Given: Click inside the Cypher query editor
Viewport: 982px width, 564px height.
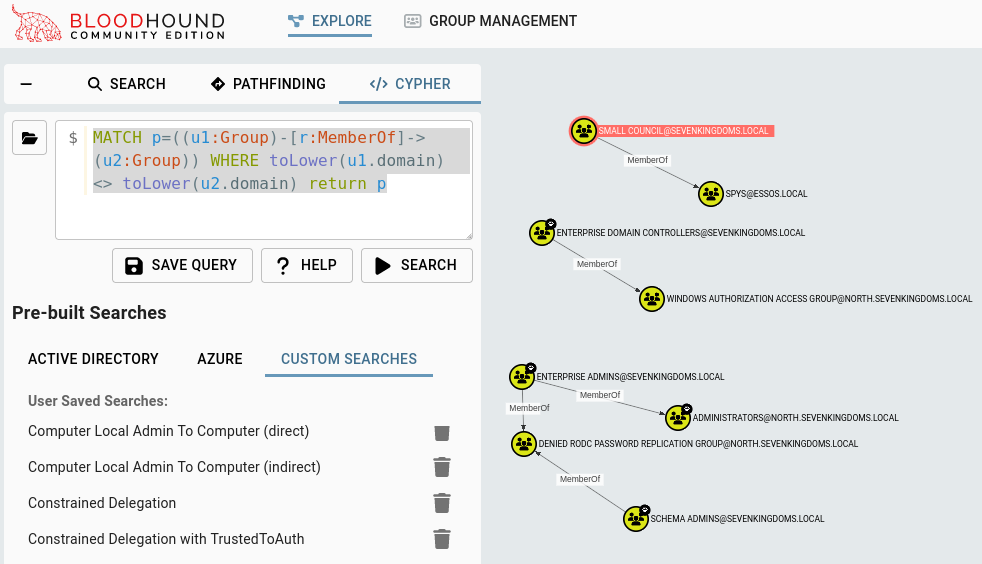Looking at the screenshot, I should click(264, 180).
